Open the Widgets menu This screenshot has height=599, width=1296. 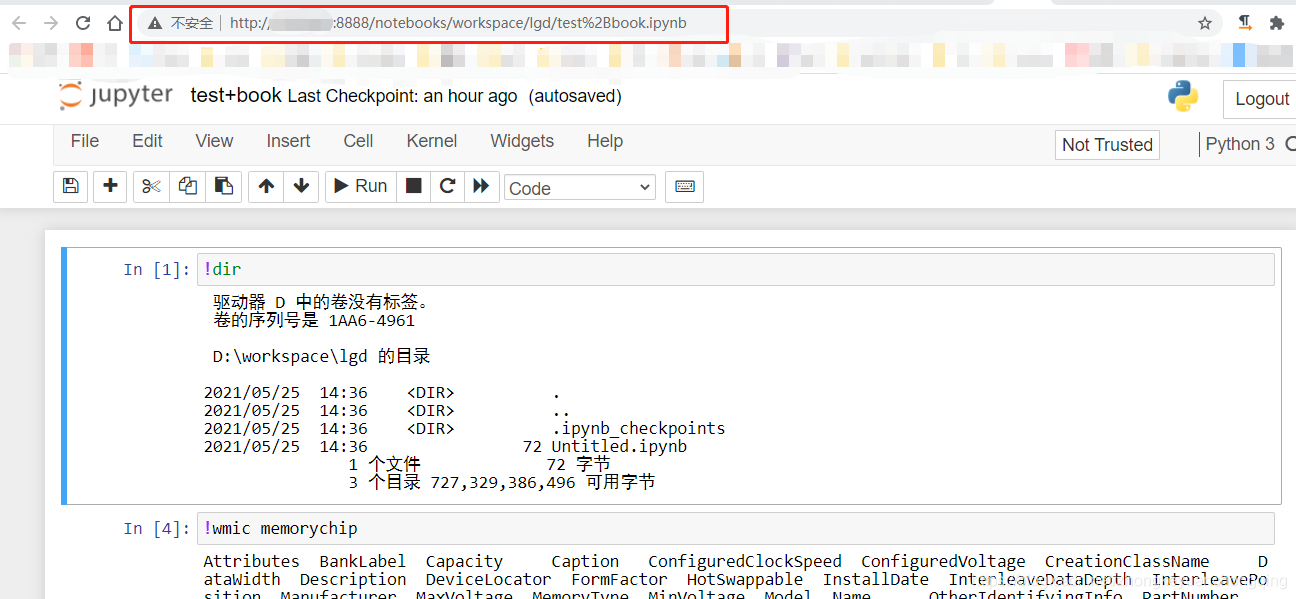pyautogui.click(x=521, y=141)
